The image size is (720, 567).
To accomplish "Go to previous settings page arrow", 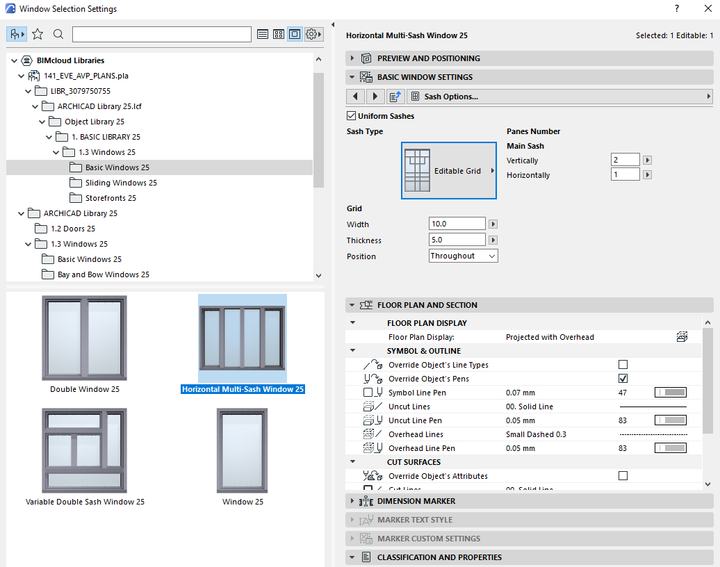I will [355, 96].
